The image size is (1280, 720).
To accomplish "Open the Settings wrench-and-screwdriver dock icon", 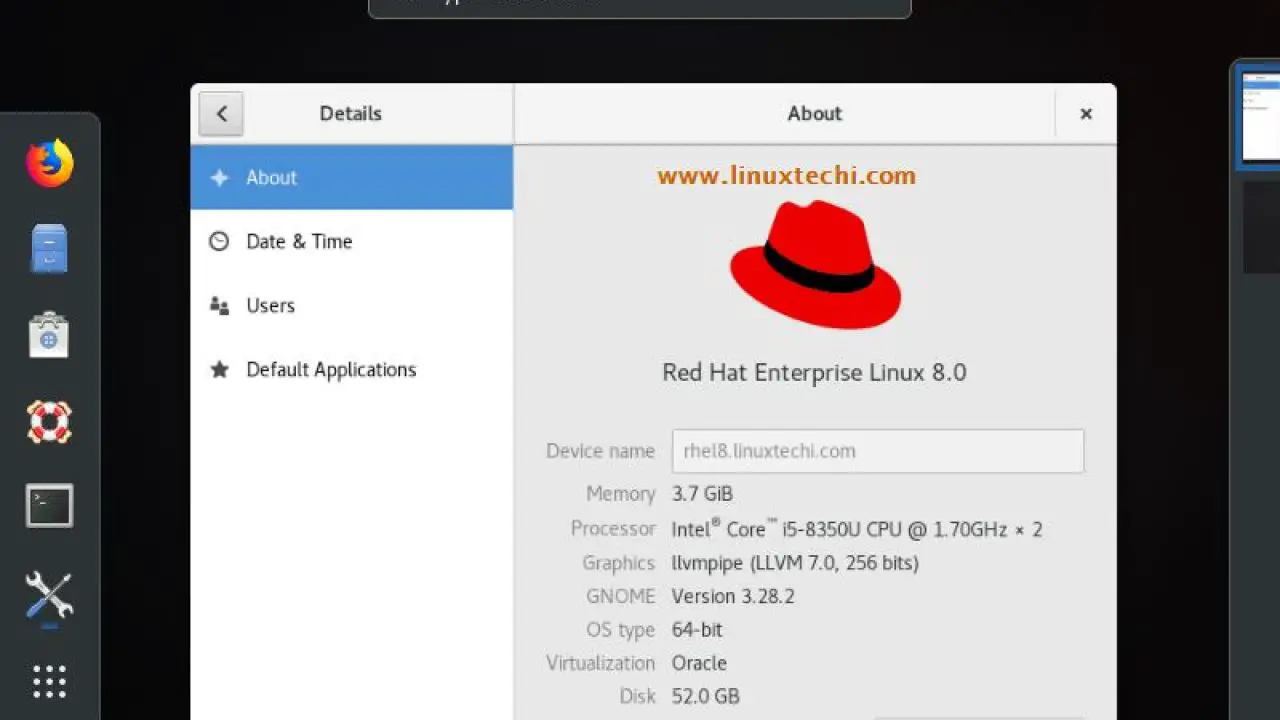I will tap(49, 595).
